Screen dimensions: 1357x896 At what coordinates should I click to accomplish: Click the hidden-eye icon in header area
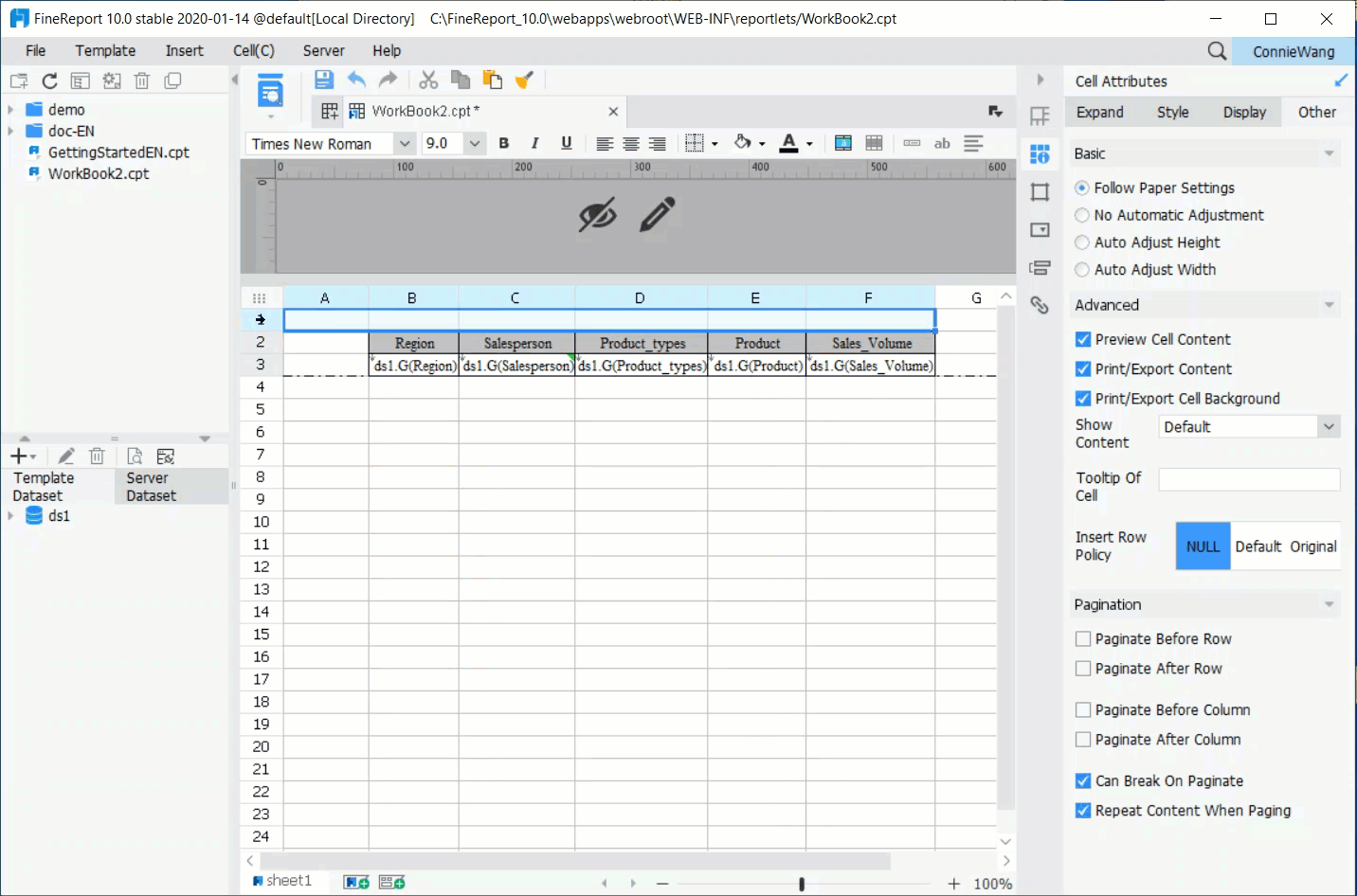pos(598,215)
